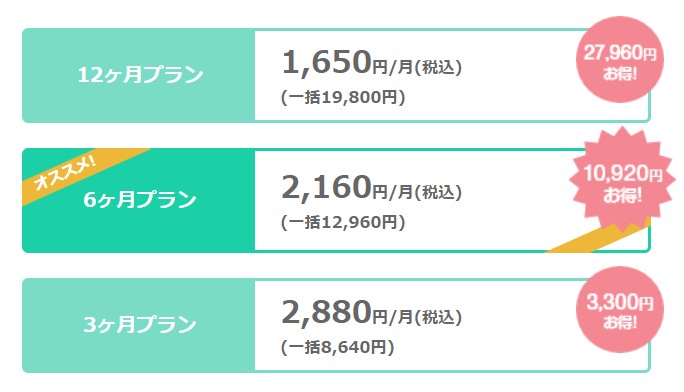Screen dimensions: 684x392
Task: Select the 3ヶ月プラン label
Action: click(140, 325)
